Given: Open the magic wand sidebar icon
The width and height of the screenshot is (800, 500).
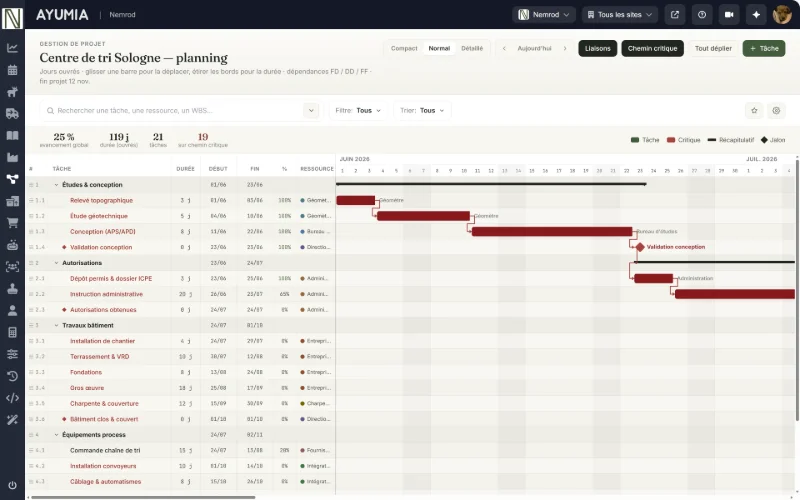Looking at the screenshot, I should [x=12, y=420].
